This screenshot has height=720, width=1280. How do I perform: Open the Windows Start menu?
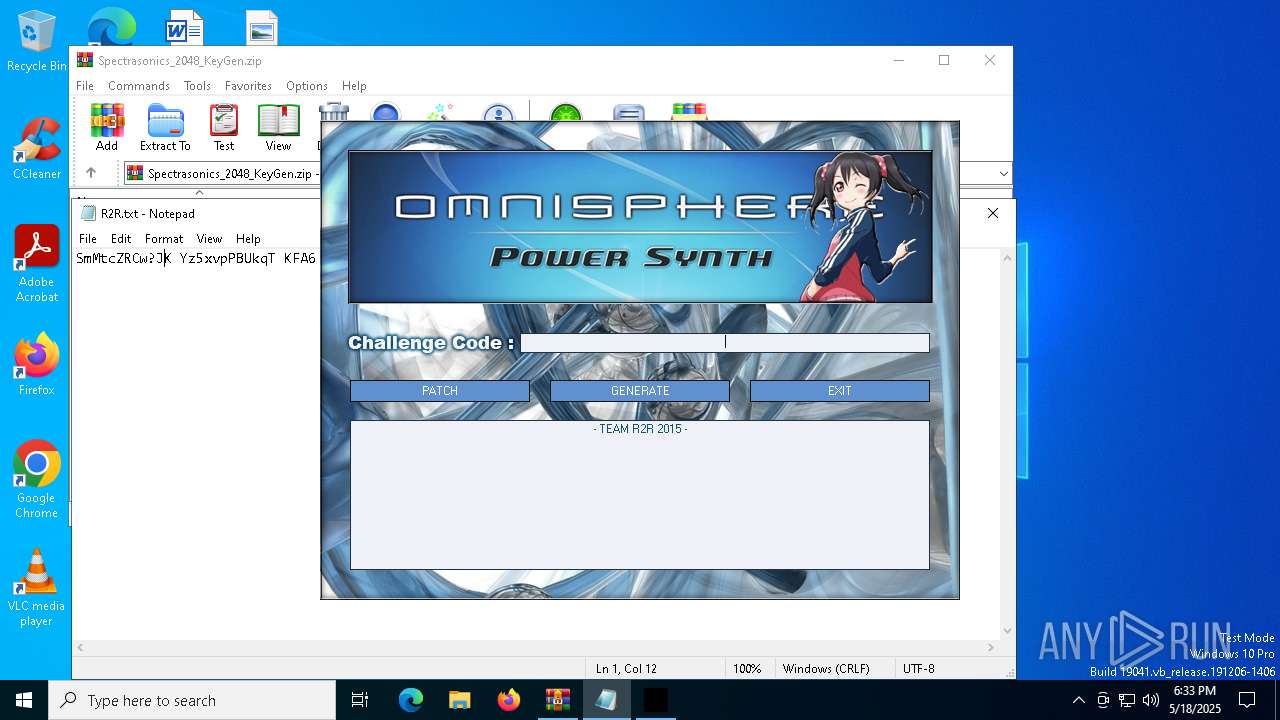24,700
